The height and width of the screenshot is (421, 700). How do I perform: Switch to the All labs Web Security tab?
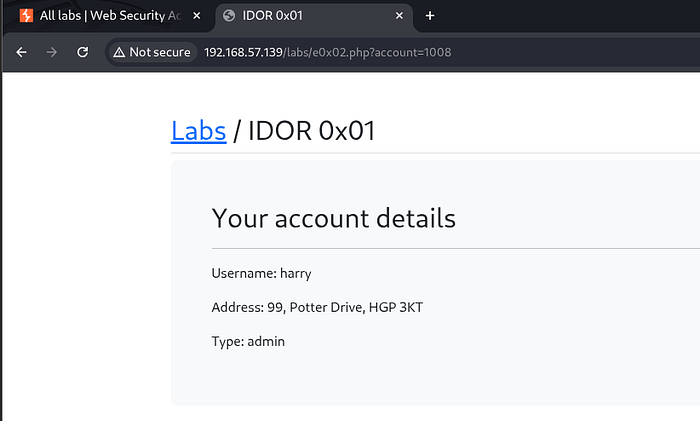(109, 16)
